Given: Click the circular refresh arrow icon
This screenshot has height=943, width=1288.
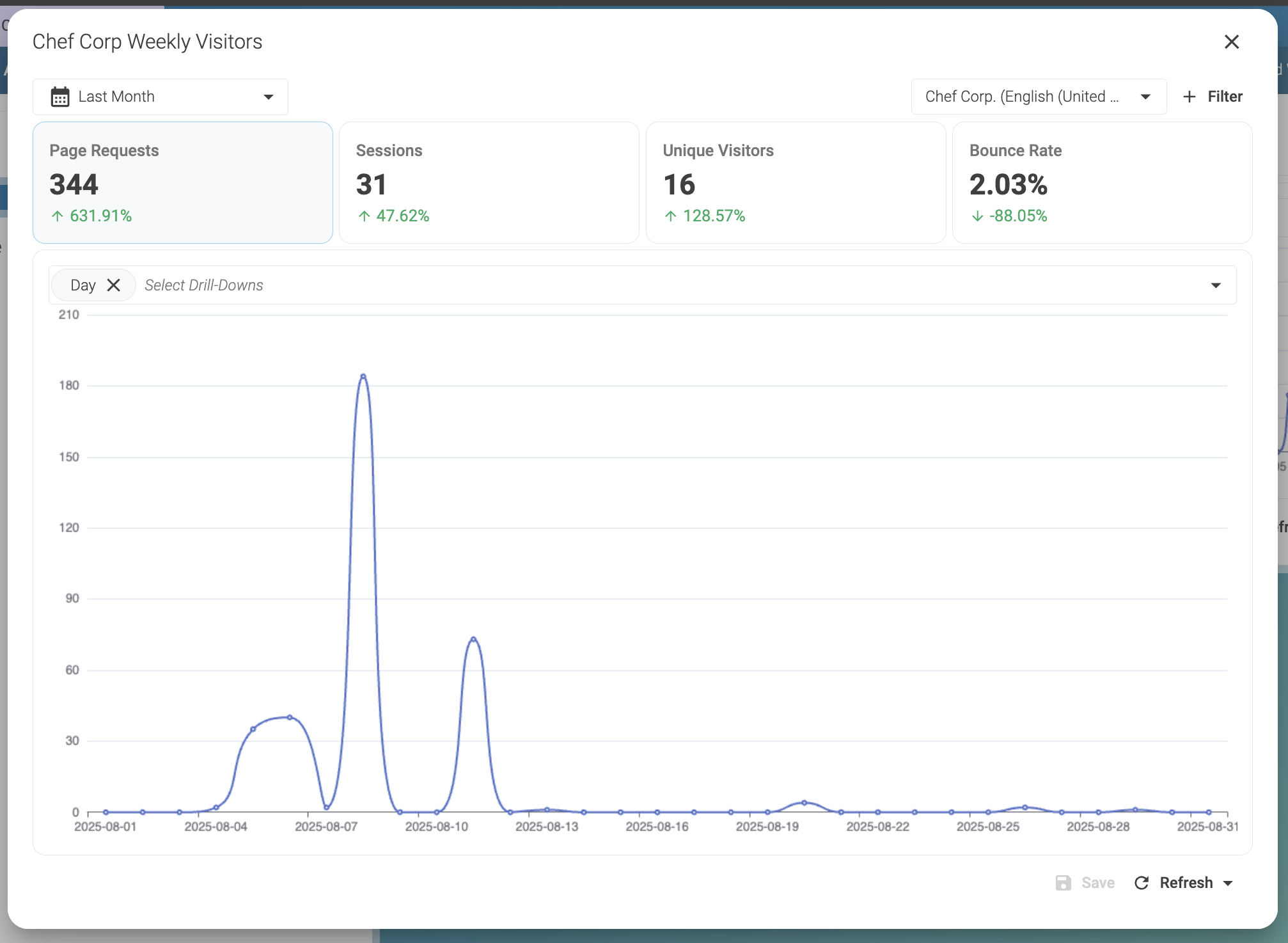Looking at the screenshot, I should pos(1142,883).
